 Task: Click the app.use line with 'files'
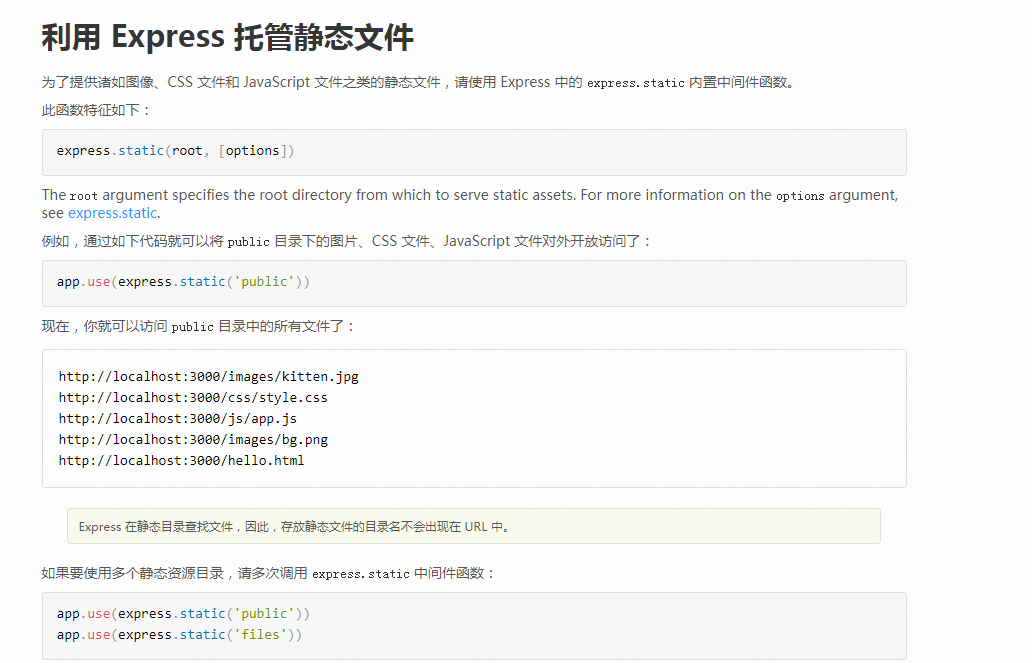(x=179, y=635)
